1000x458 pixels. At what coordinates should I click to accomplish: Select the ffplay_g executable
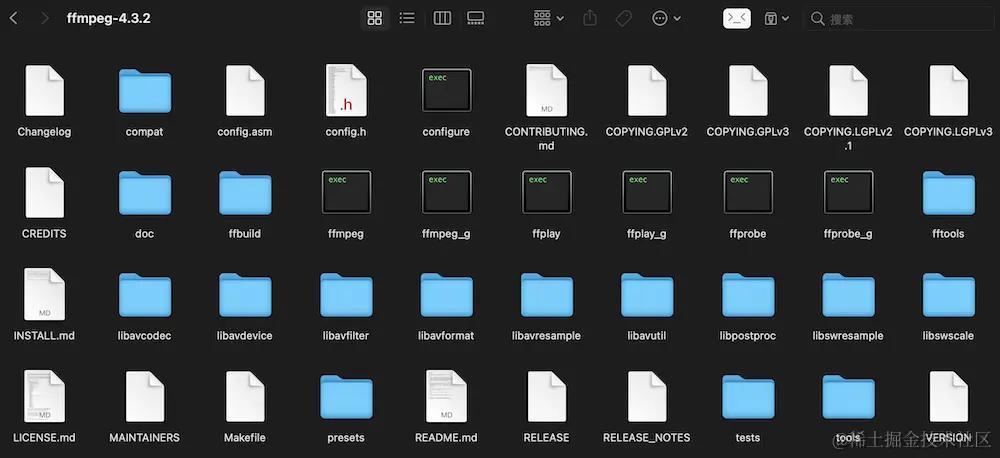[647, 192]
